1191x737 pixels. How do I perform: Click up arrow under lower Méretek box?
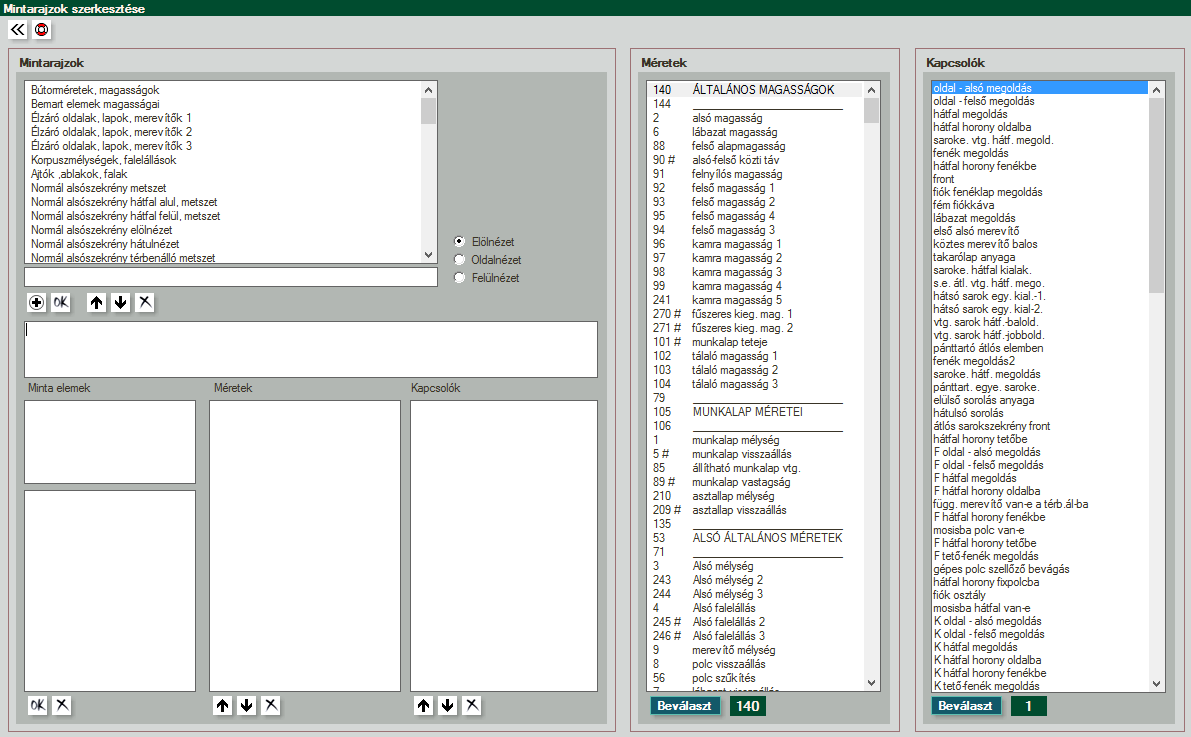(222, 705)
